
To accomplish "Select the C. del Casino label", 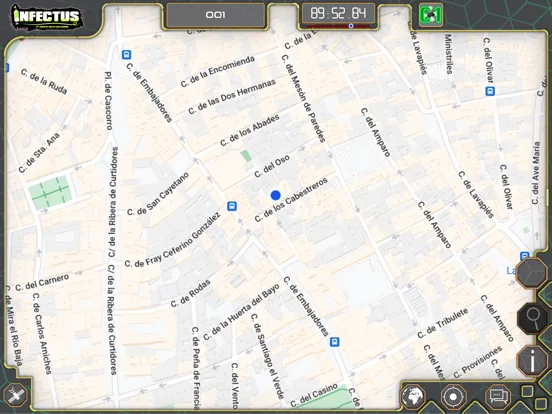I will coord(314,395).
